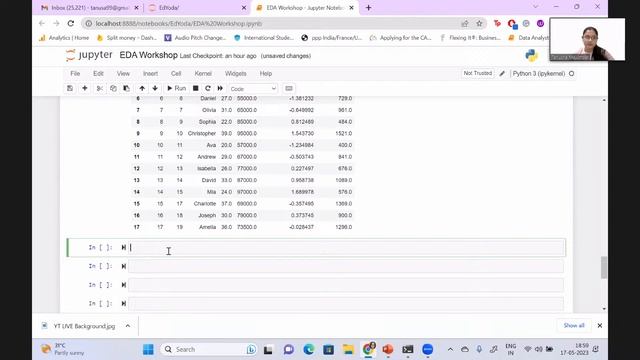Screen dimensions: 640x360
Task: Click the cell showing name Christopher
Action: [202, 133]
